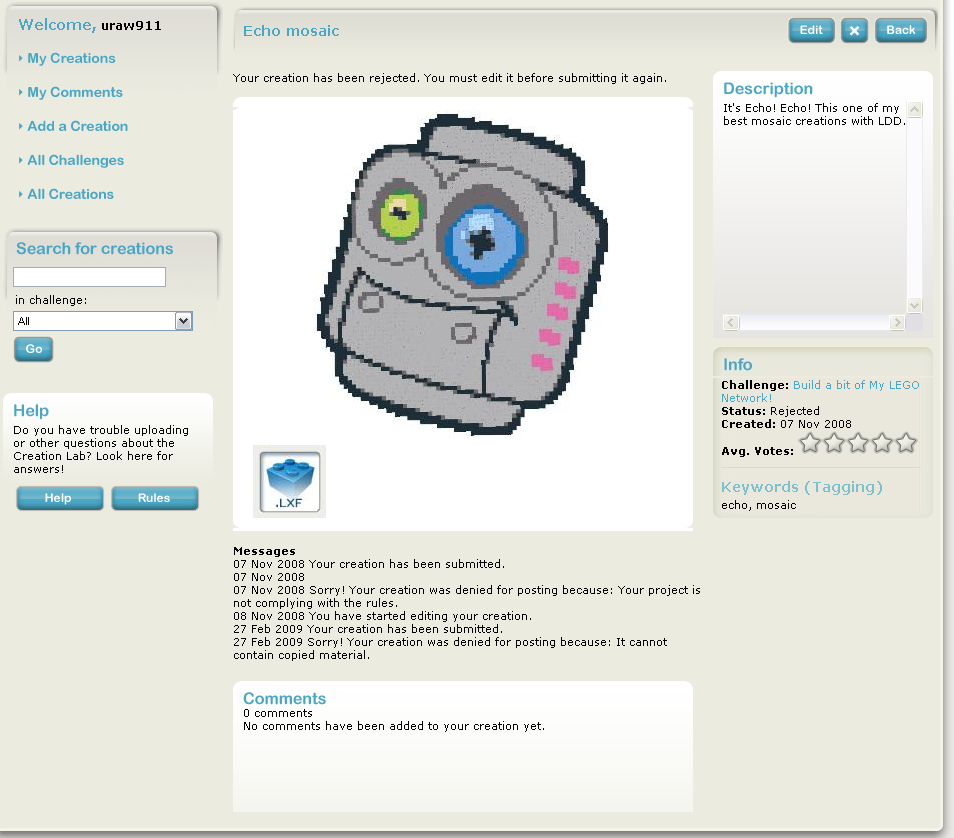Click the description scroll-right arrow
Viewport: 954px width, 838px height.
click(897, 323)
